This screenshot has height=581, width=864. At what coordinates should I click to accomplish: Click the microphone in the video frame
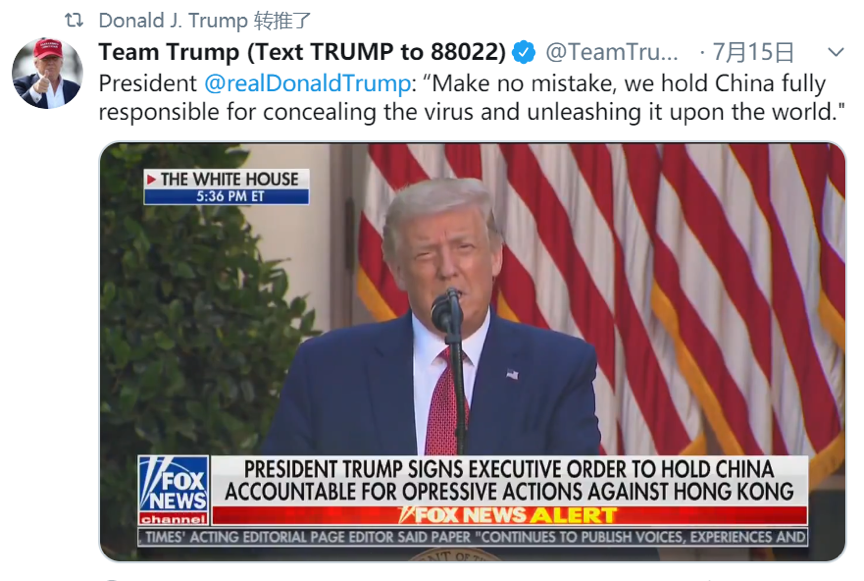click(x=447, y=310)
